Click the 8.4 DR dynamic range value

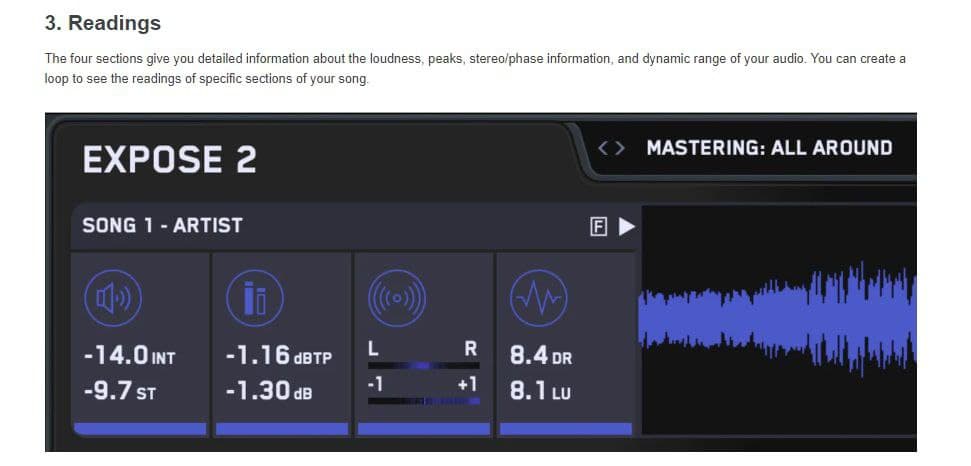point(541,356)
